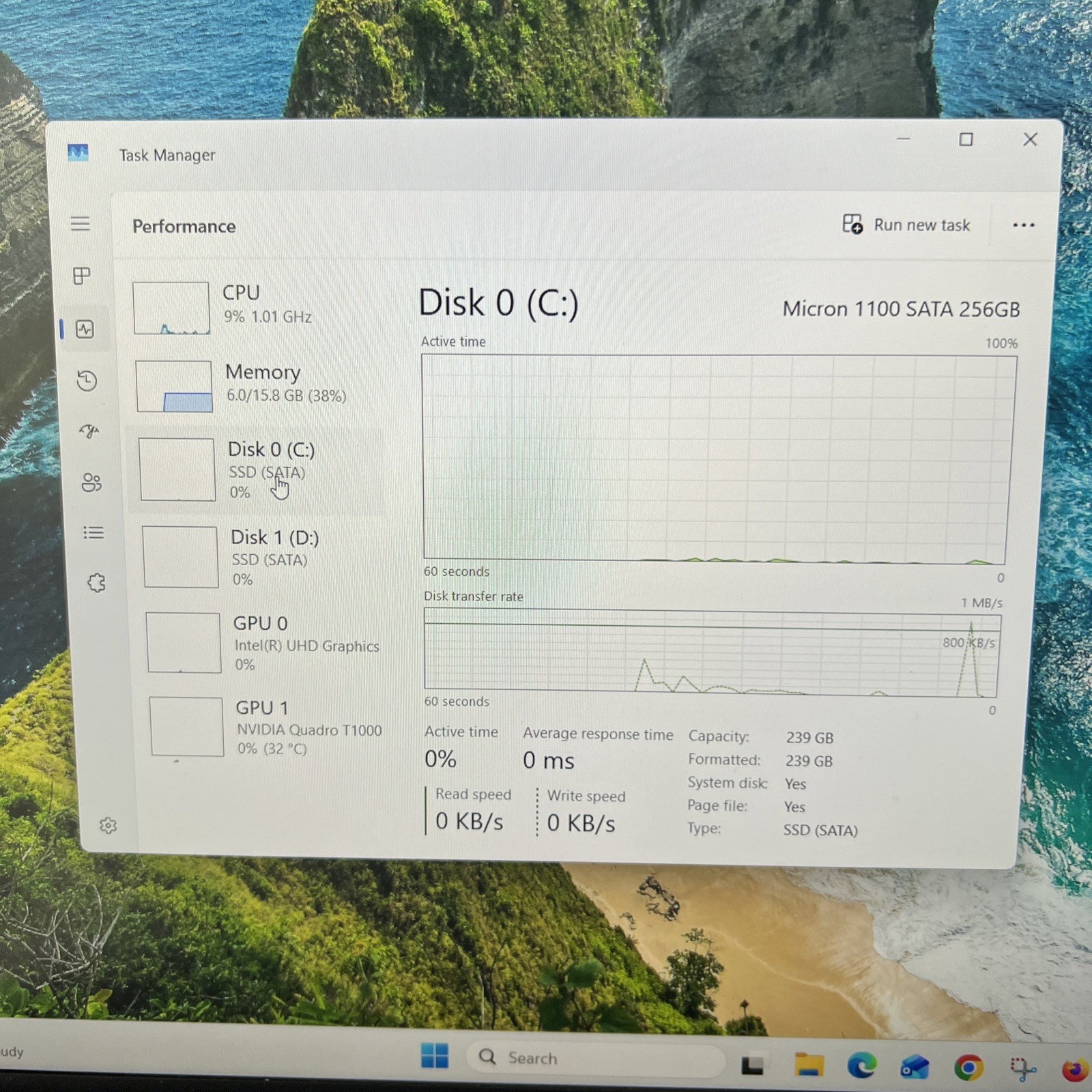The height and width of the screenshot is (1092, 1092).
Task: Select the Performance page icon in sidebar
Action: point(85,329)
